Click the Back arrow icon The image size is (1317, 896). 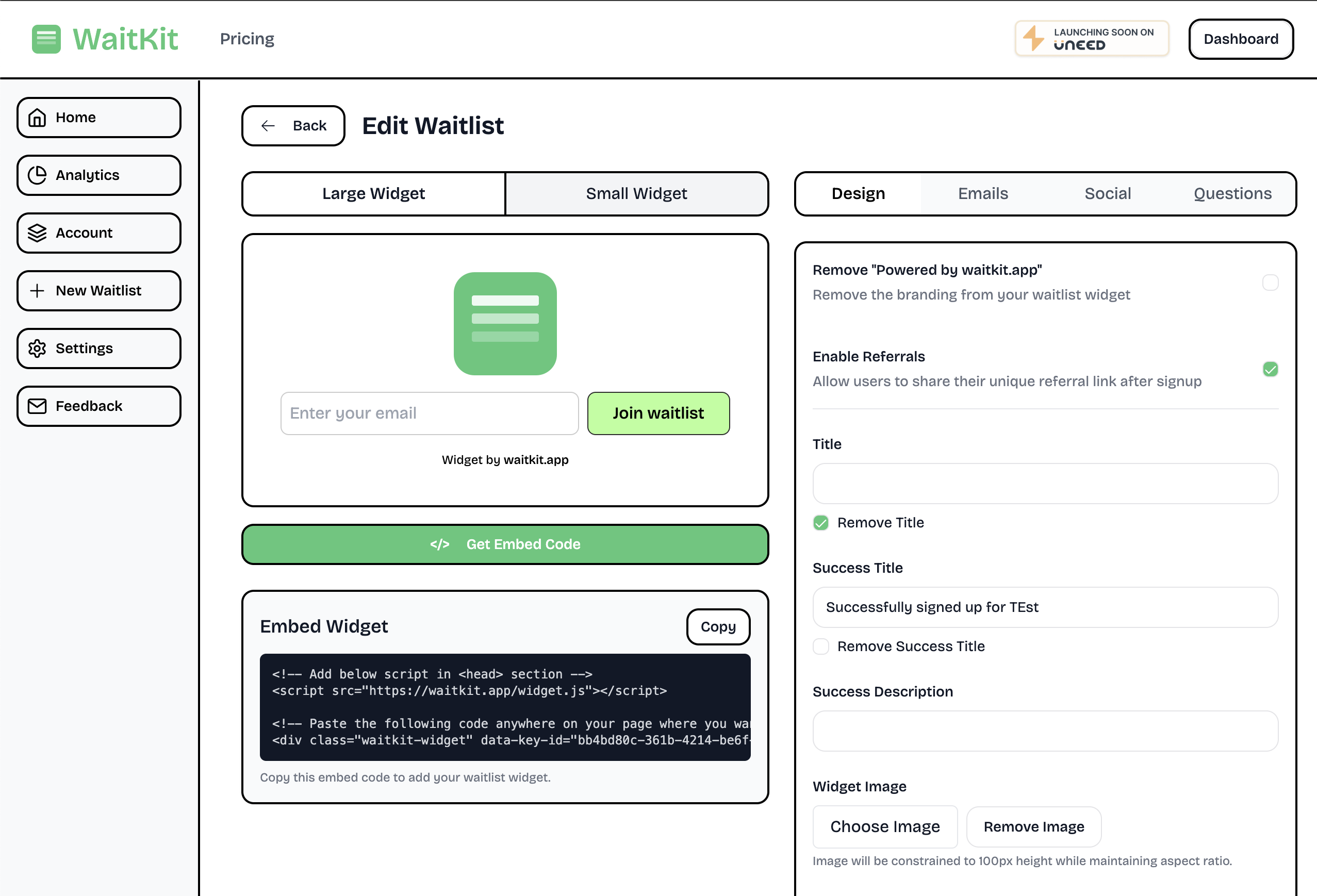[268, 126]
